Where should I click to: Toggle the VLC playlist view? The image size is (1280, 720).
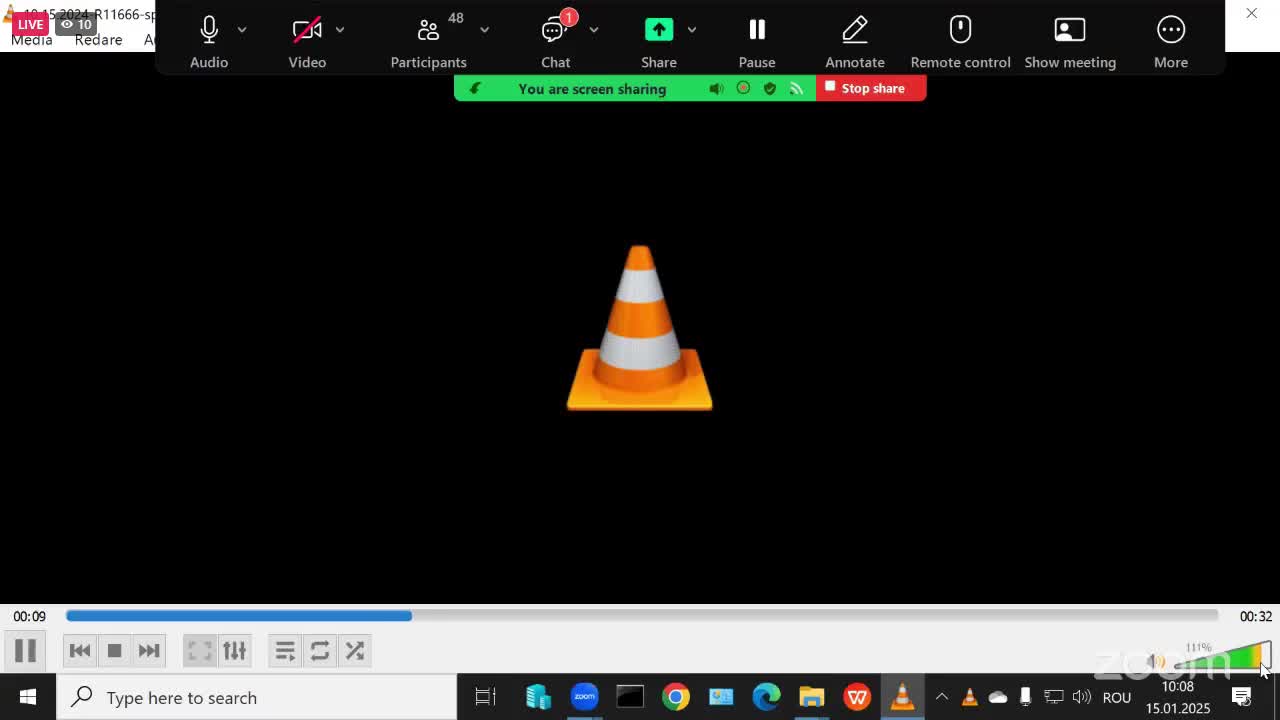(285, 651)
